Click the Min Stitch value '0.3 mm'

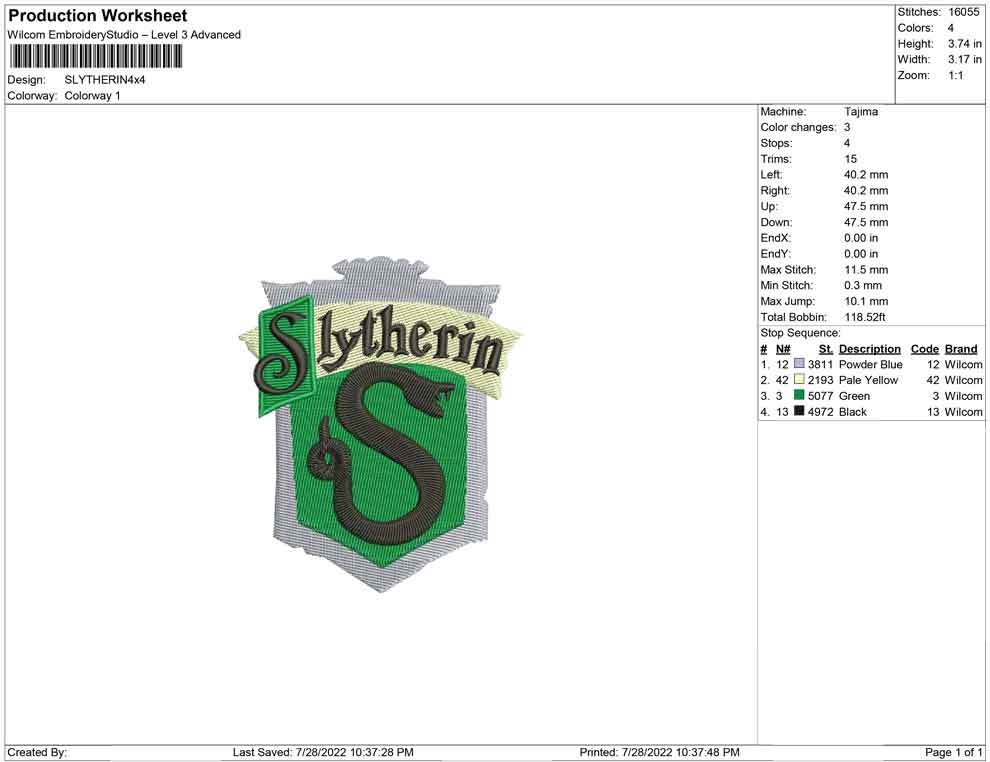863,285
